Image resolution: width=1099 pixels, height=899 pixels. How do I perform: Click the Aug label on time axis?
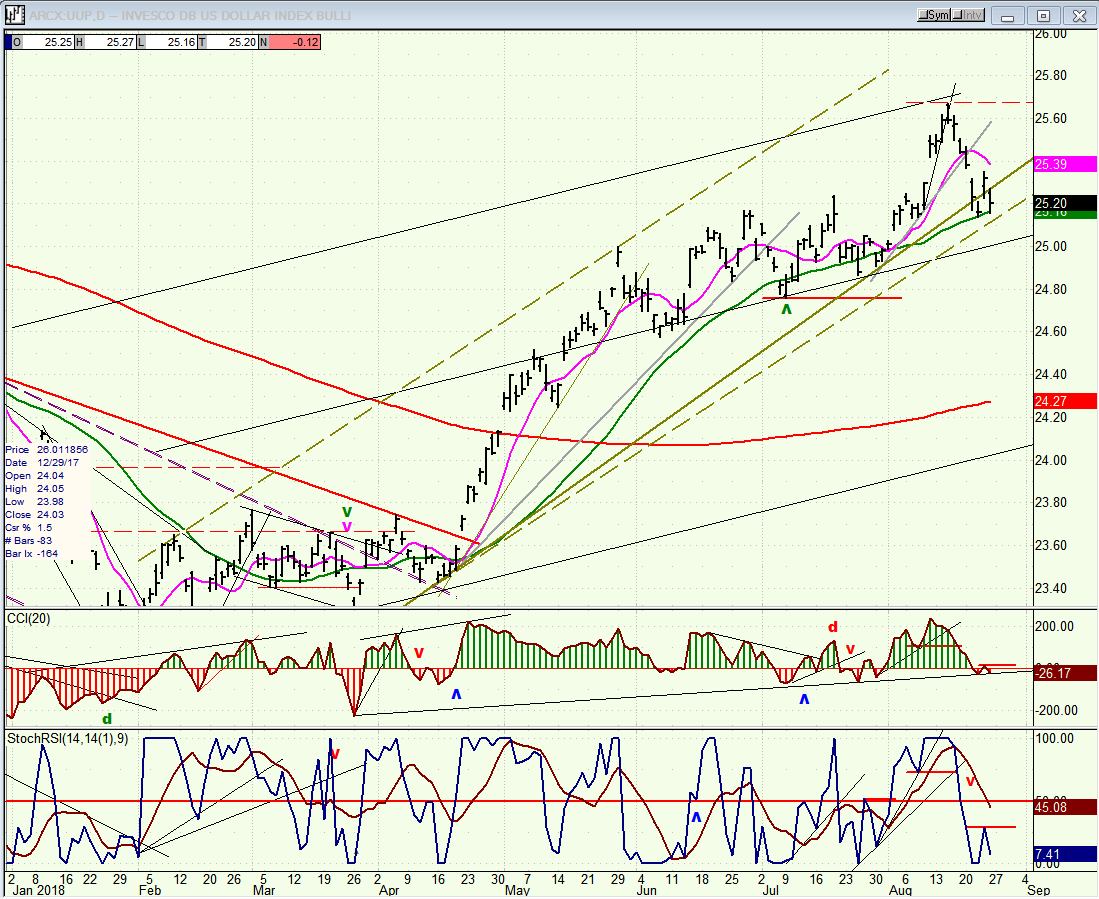pos(901,891)
